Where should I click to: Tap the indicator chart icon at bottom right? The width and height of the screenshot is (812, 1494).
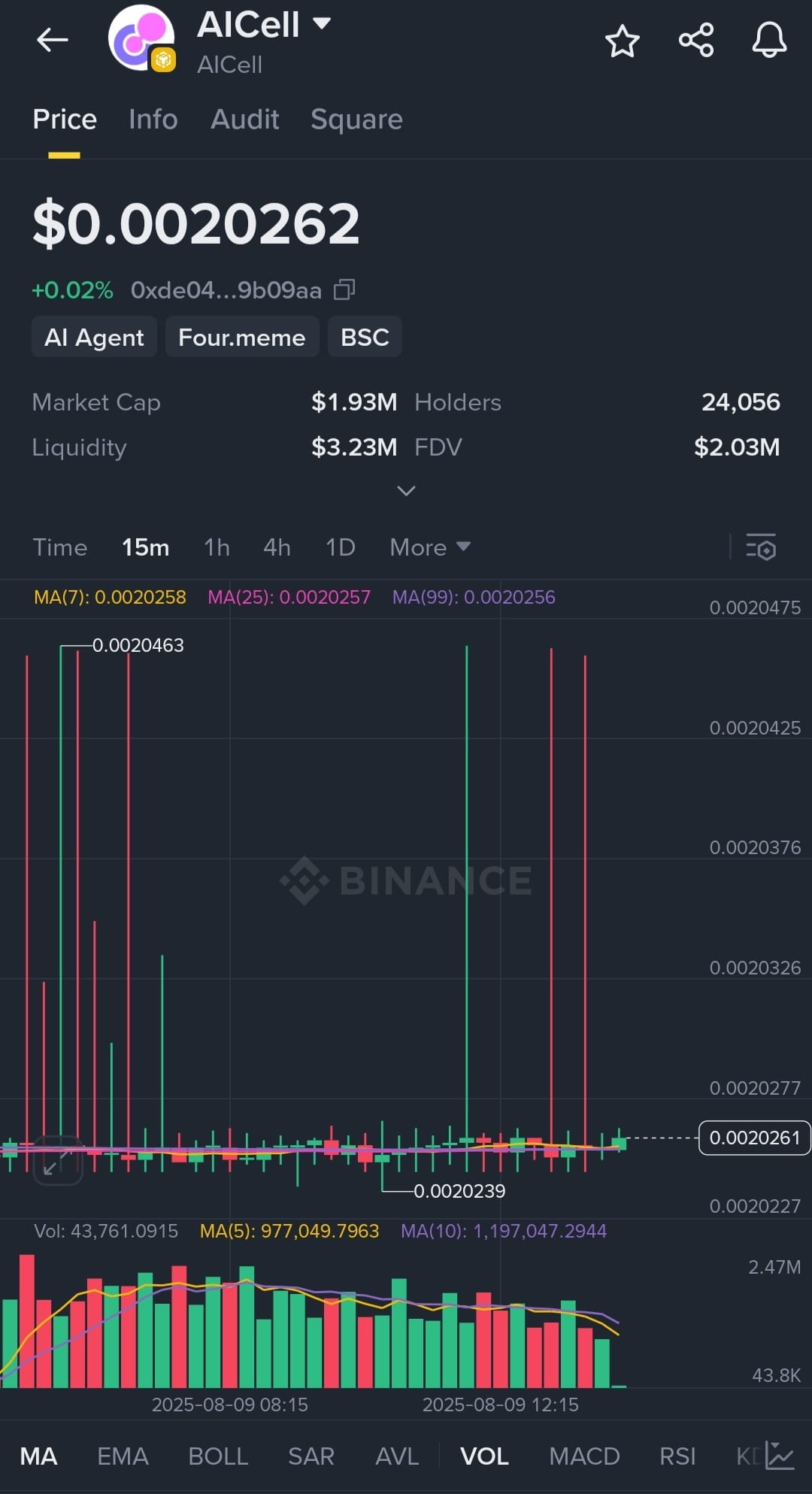pyautogui.click(x=780, y=1456)
